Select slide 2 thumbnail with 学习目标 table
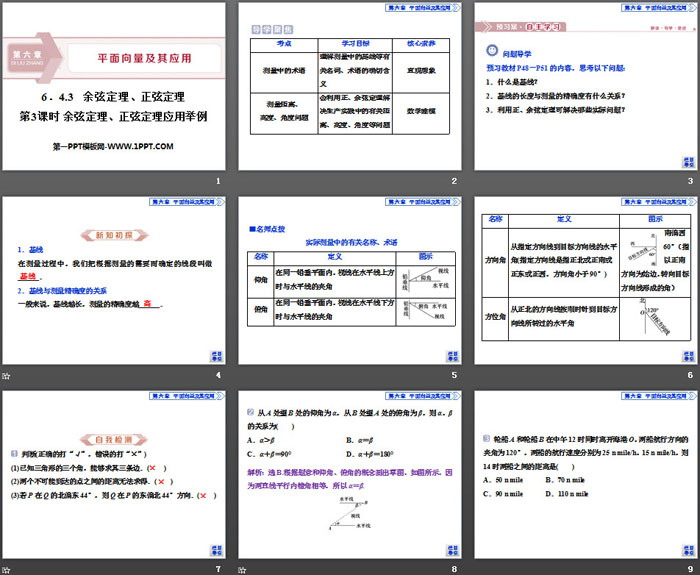The image size is (700, 575). click(350, 86)
